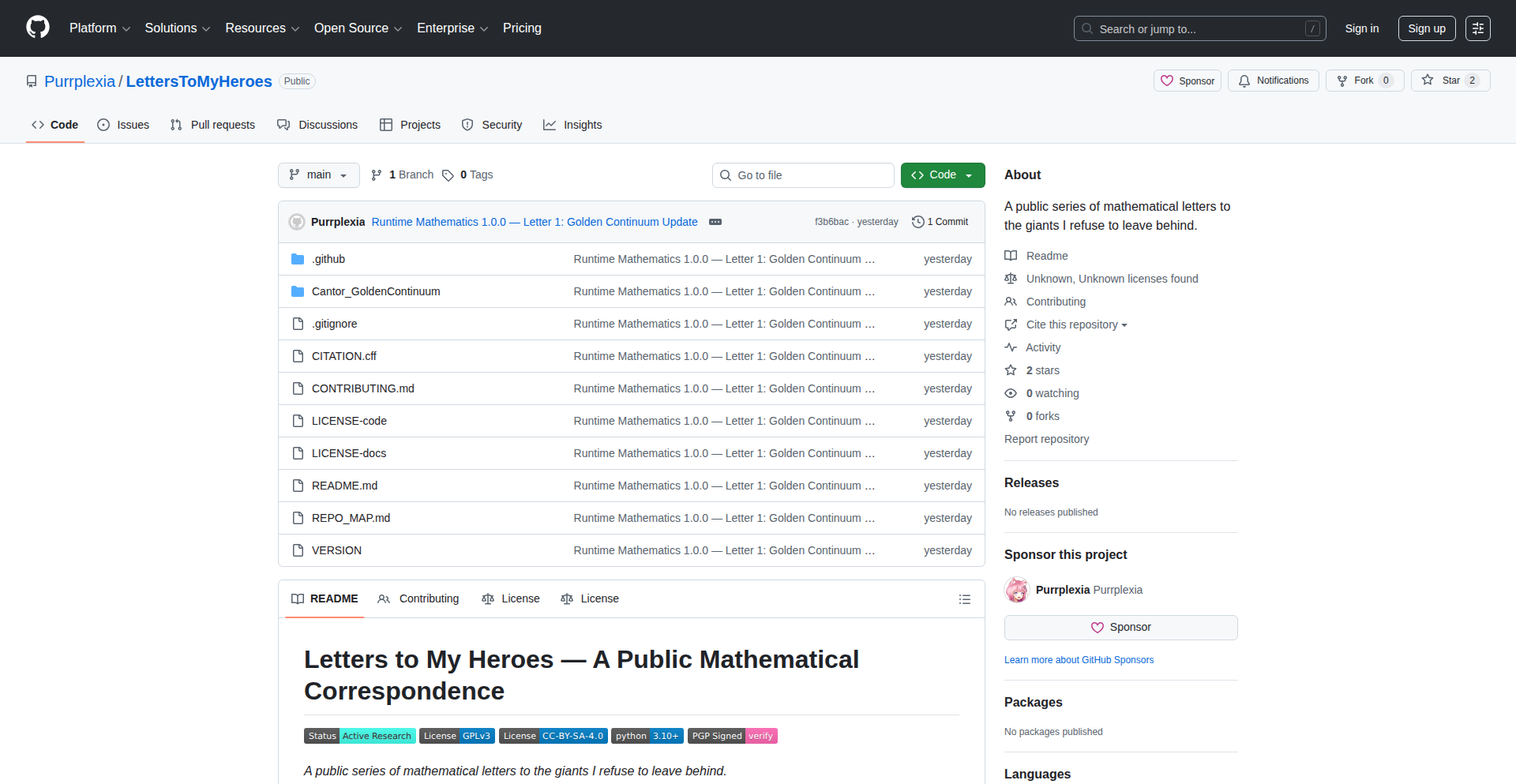This screenshot has width=1516, height=784.
Task: Expand Cite this repository menu
Action: tap(1075, 324)
